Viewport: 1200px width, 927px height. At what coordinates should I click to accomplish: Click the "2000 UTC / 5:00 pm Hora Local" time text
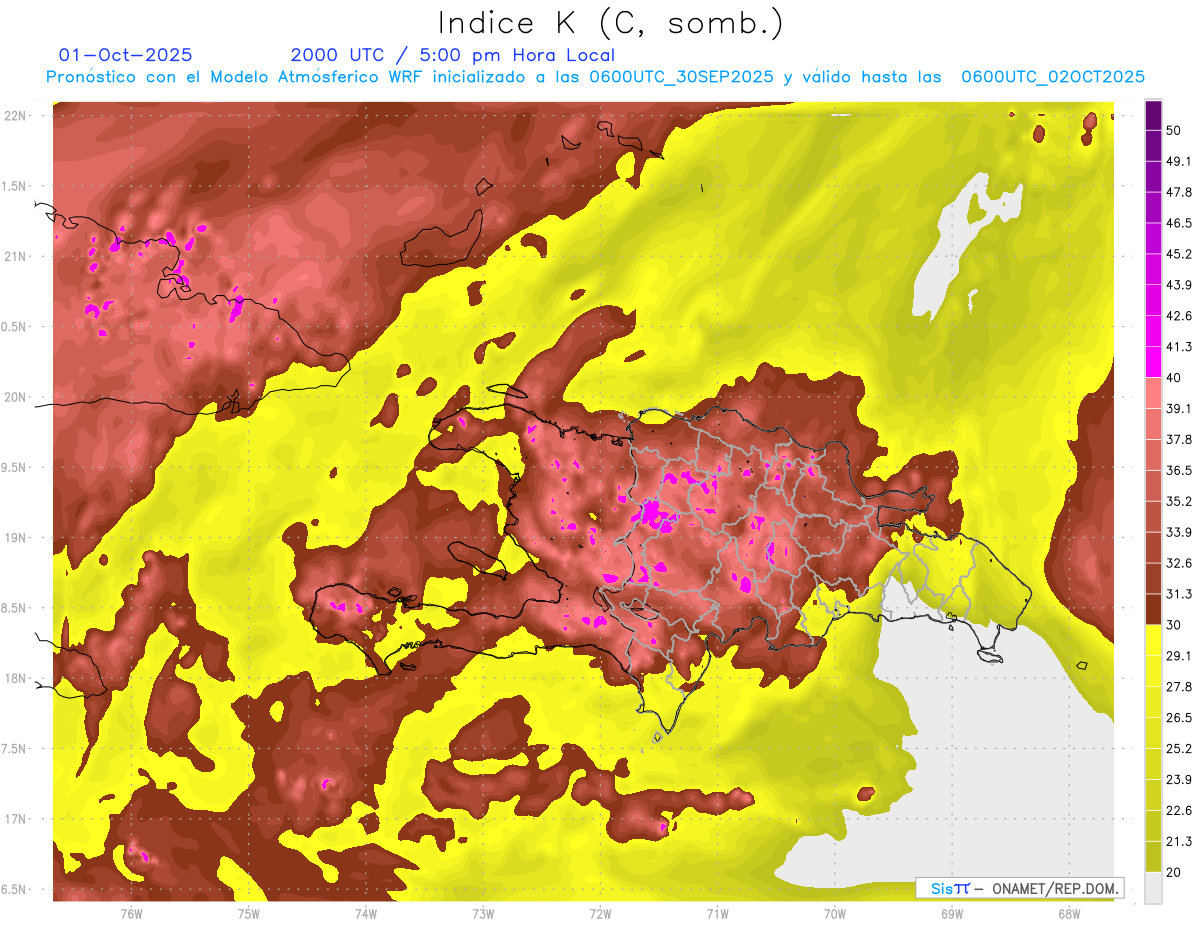(x=452, y=55)
